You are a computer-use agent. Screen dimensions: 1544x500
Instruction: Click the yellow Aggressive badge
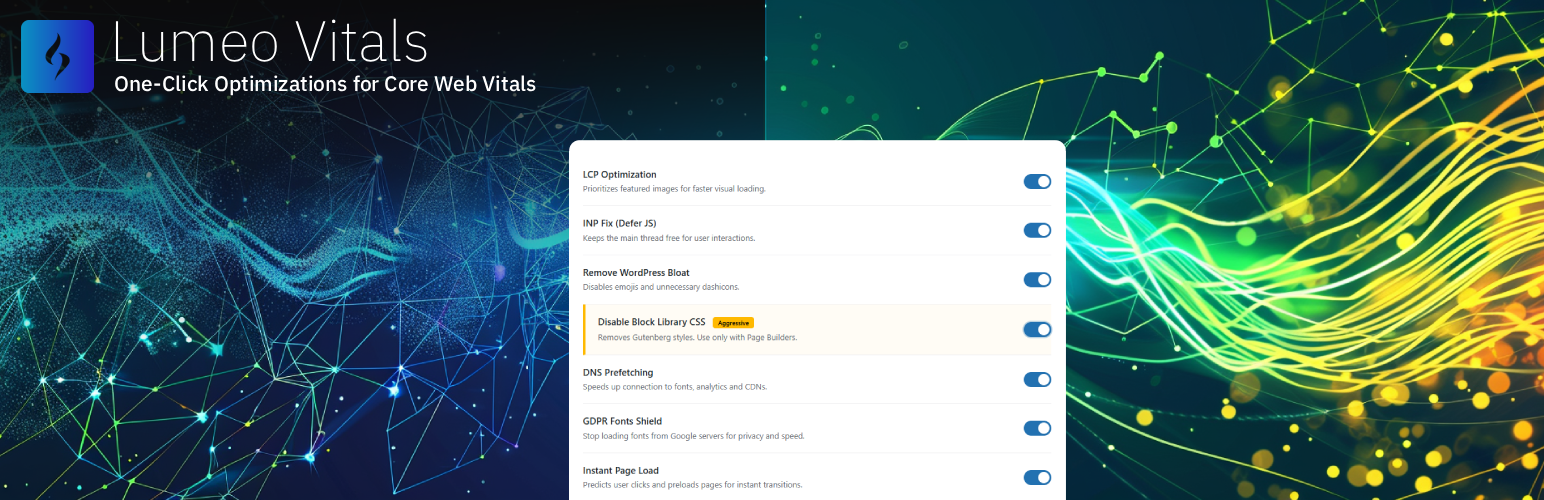pyautogui.click(x=733, y=323)
